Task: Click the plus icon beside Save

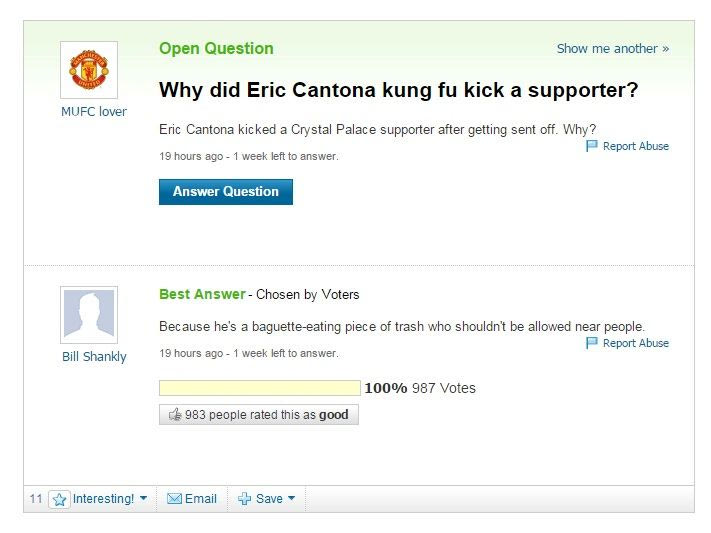Action: (x=244, y=499)
